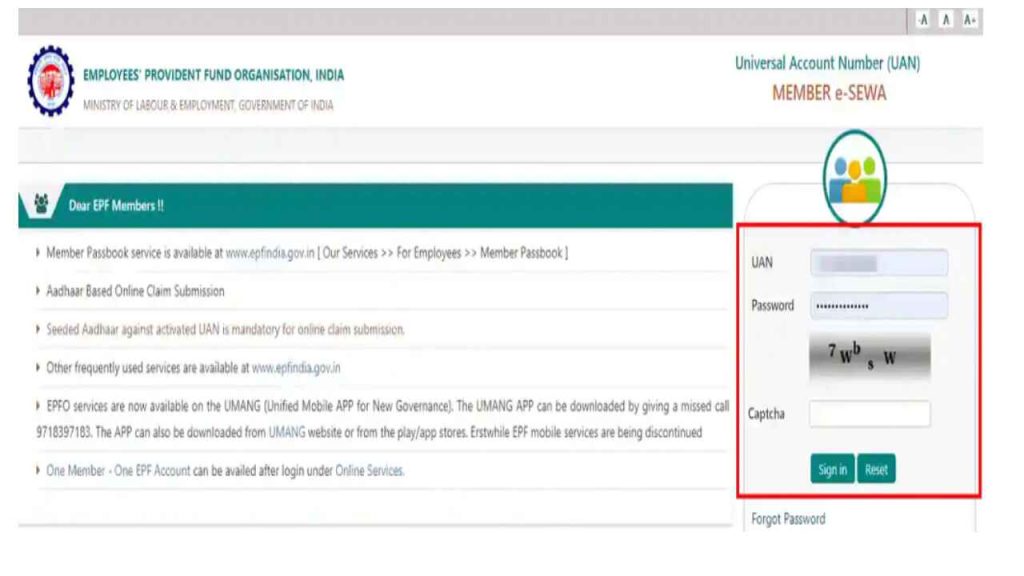Click bullet arrow before Other frequently used services
Screen dimensions: 1024x576
pos(38,367)
